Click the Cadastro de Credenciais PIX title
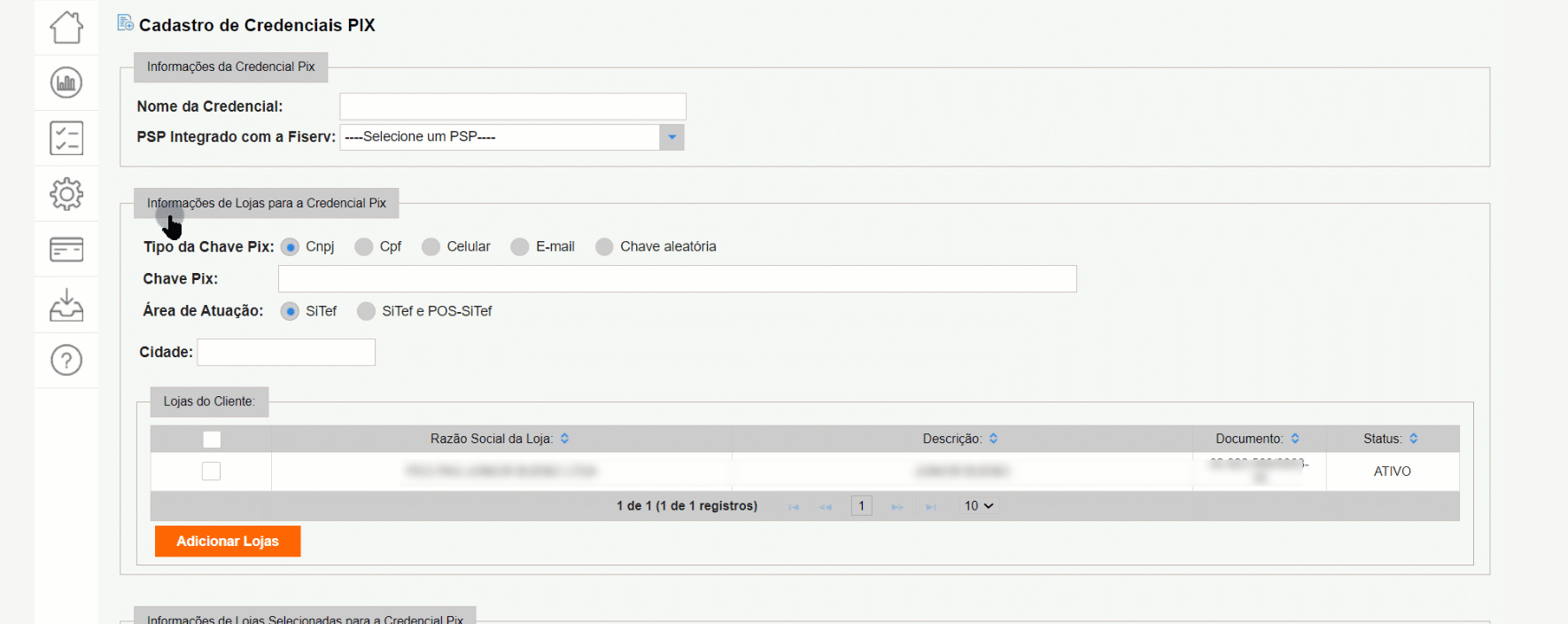This screenshot has height=624, width=1568. point(257,25)
